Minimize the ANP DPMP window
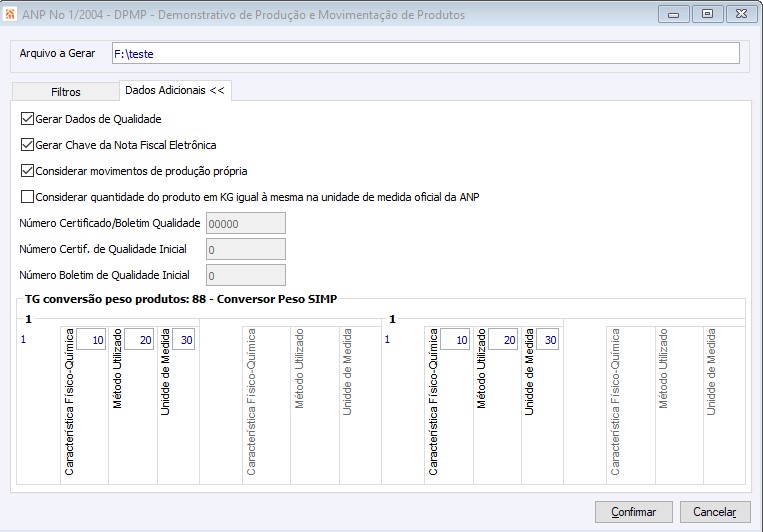 click(673, 15)
